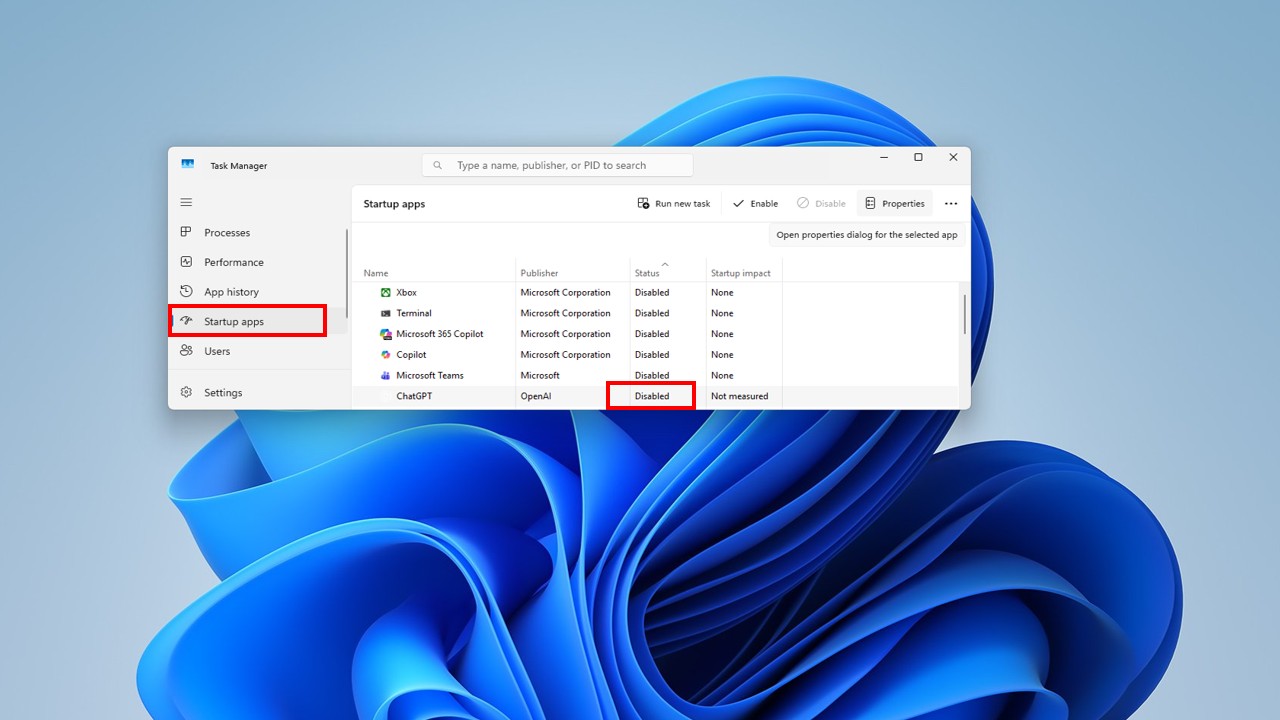Sort by the Name column header
Image resolution: width=1280 pixels, height=720 pixels.
(376, 273)
